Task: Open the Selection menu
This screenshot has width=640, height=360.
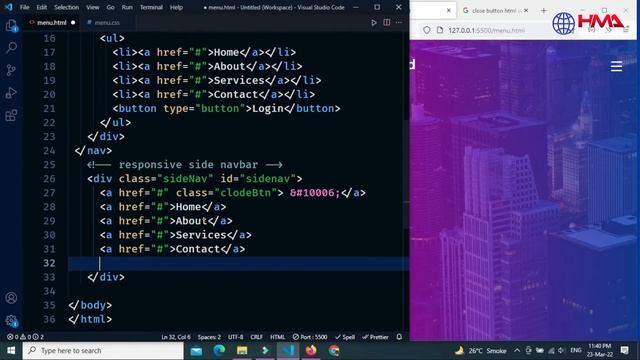Action: coord(67,7)
